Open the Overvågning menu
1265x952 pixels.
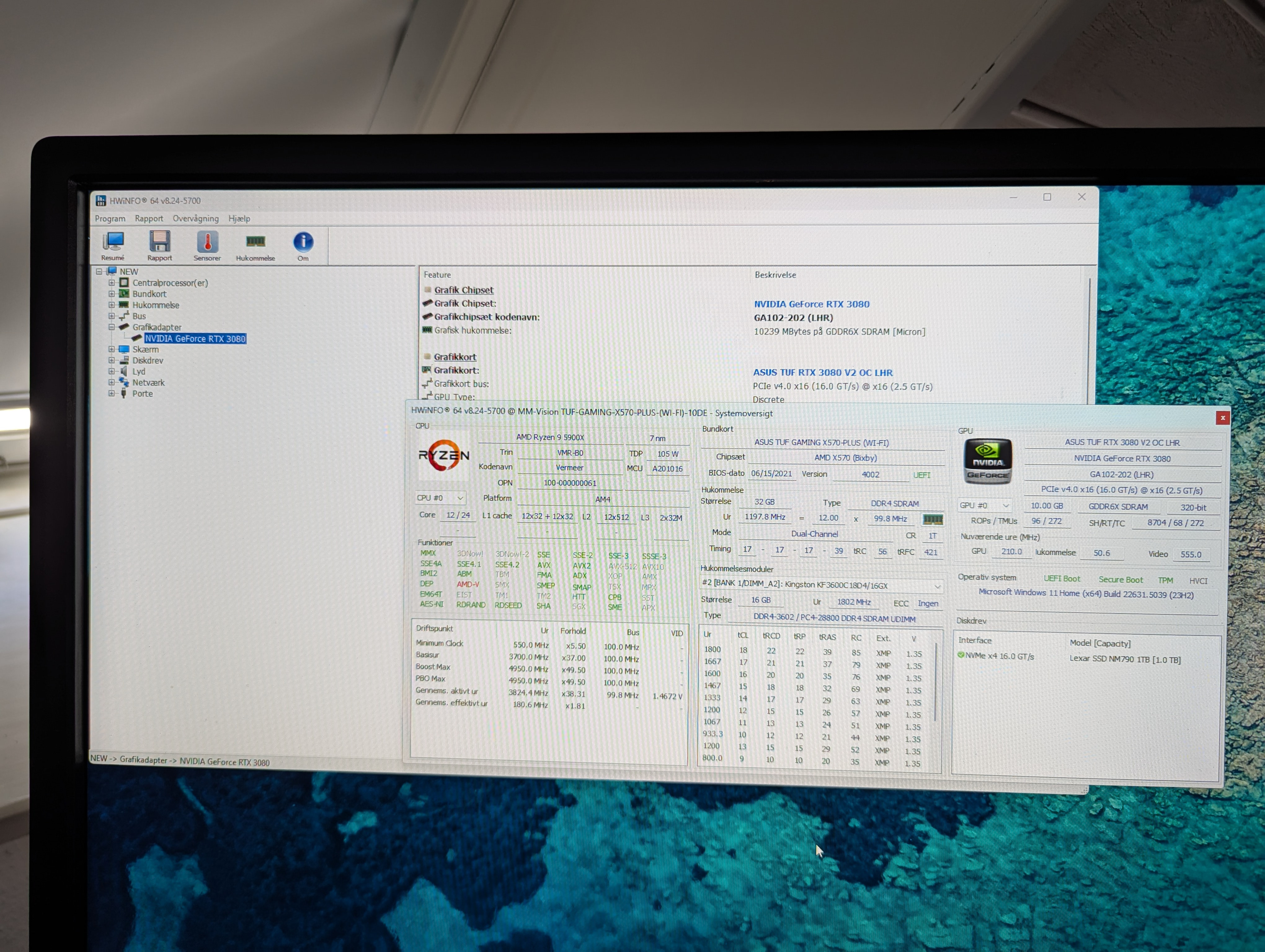[196, 218]
